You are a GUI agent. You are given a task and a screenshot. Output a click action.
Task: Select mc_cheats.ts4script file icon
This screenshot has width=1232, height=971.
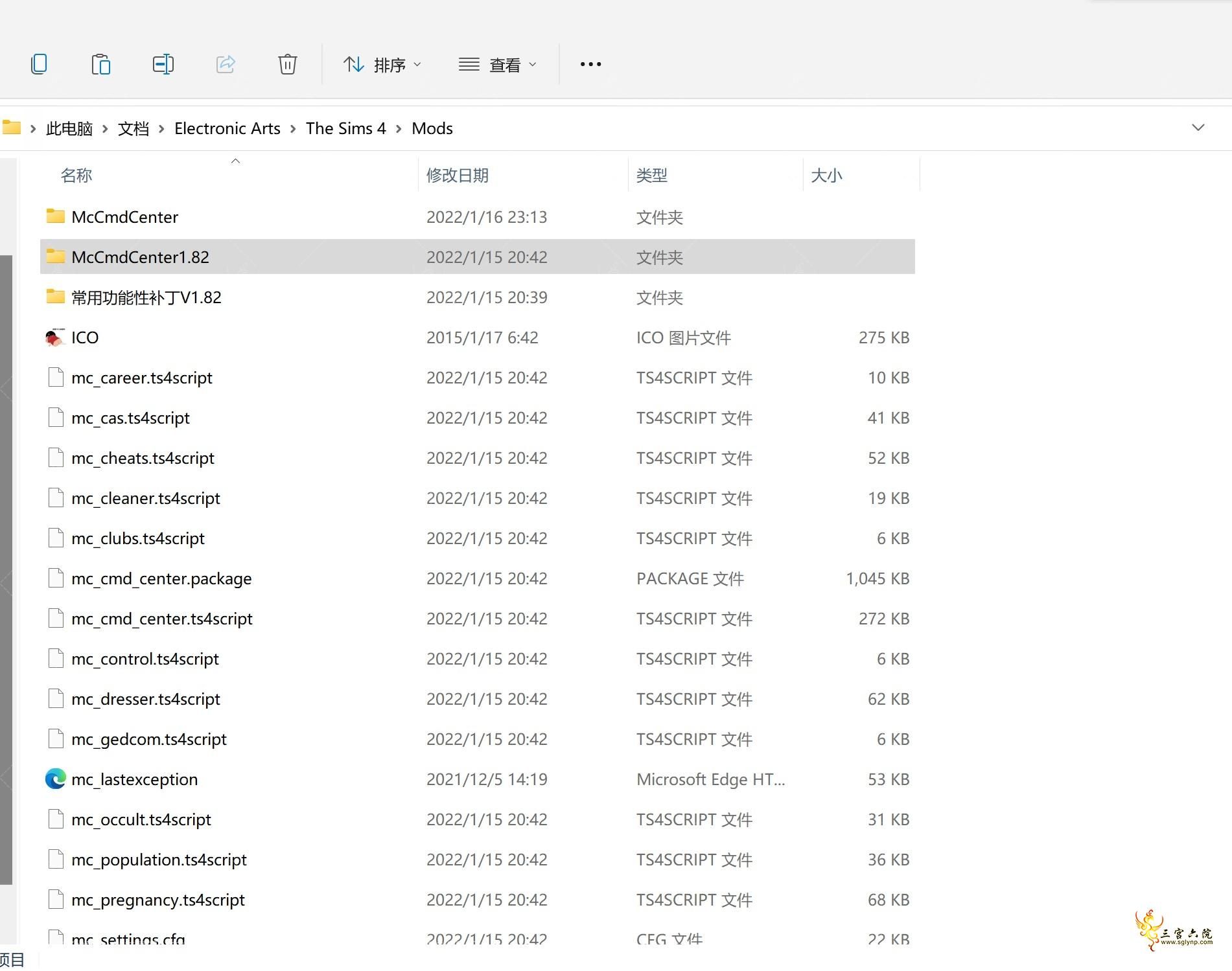[56, 457]
